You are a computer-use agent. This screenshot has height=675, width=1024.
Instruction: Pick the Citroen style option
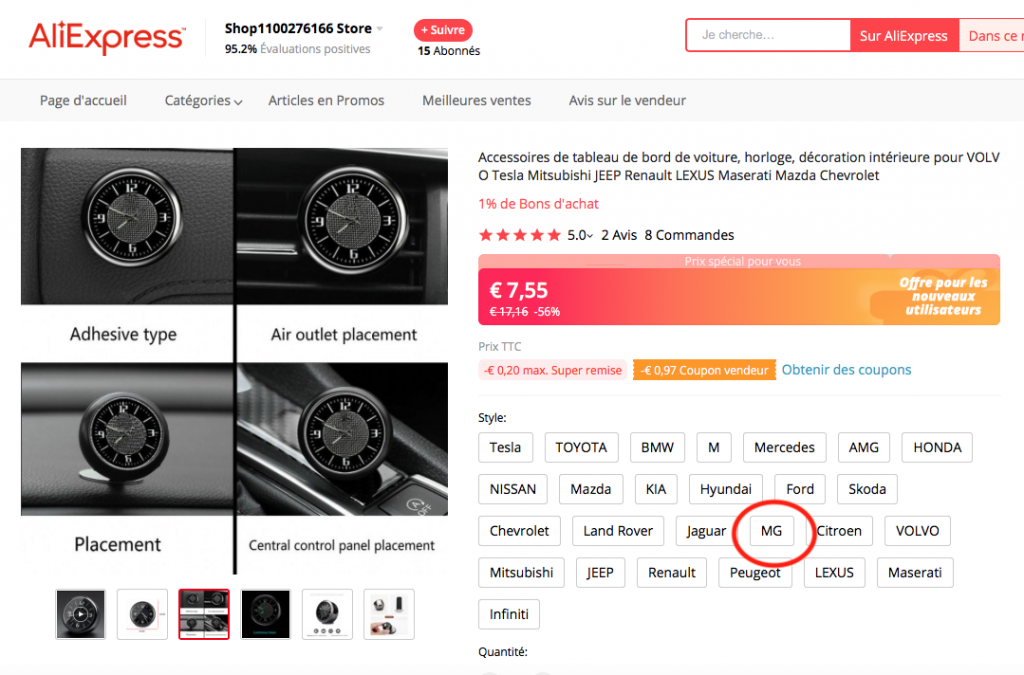tap(839, 531)
